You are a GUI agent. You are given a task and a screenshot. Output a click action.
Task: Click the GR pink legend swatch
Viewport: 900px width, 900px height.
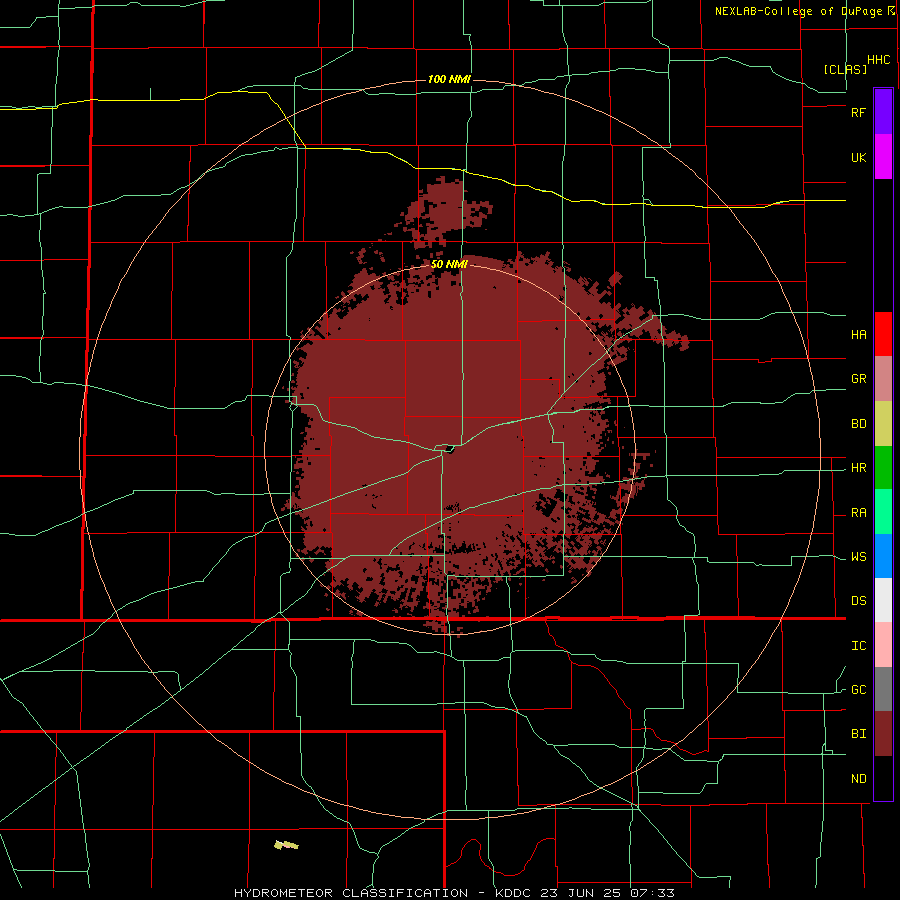(x=883, y=379)
